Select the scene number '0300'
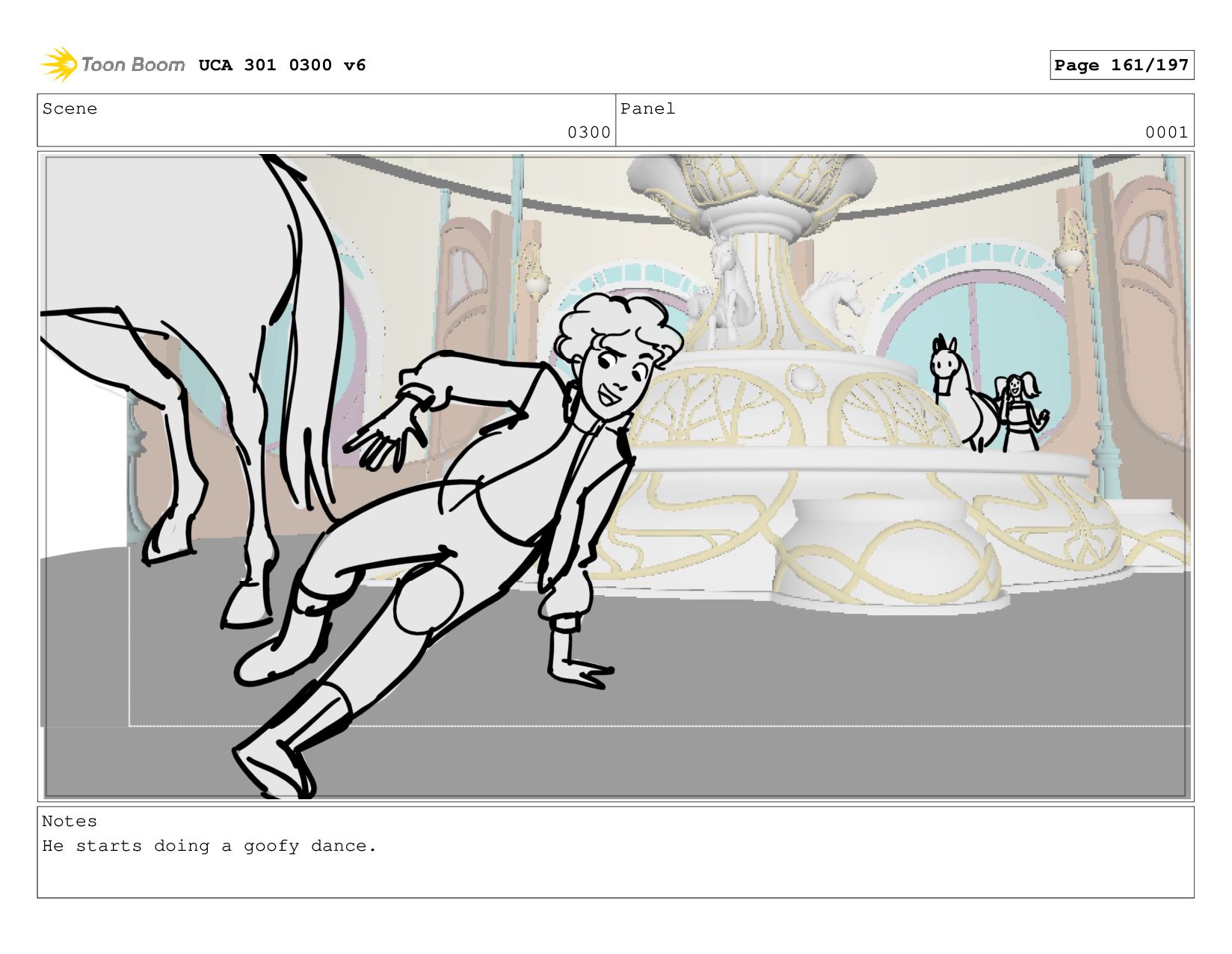The width and height of the screenshot is (1232, 954). tap(589, 132)
